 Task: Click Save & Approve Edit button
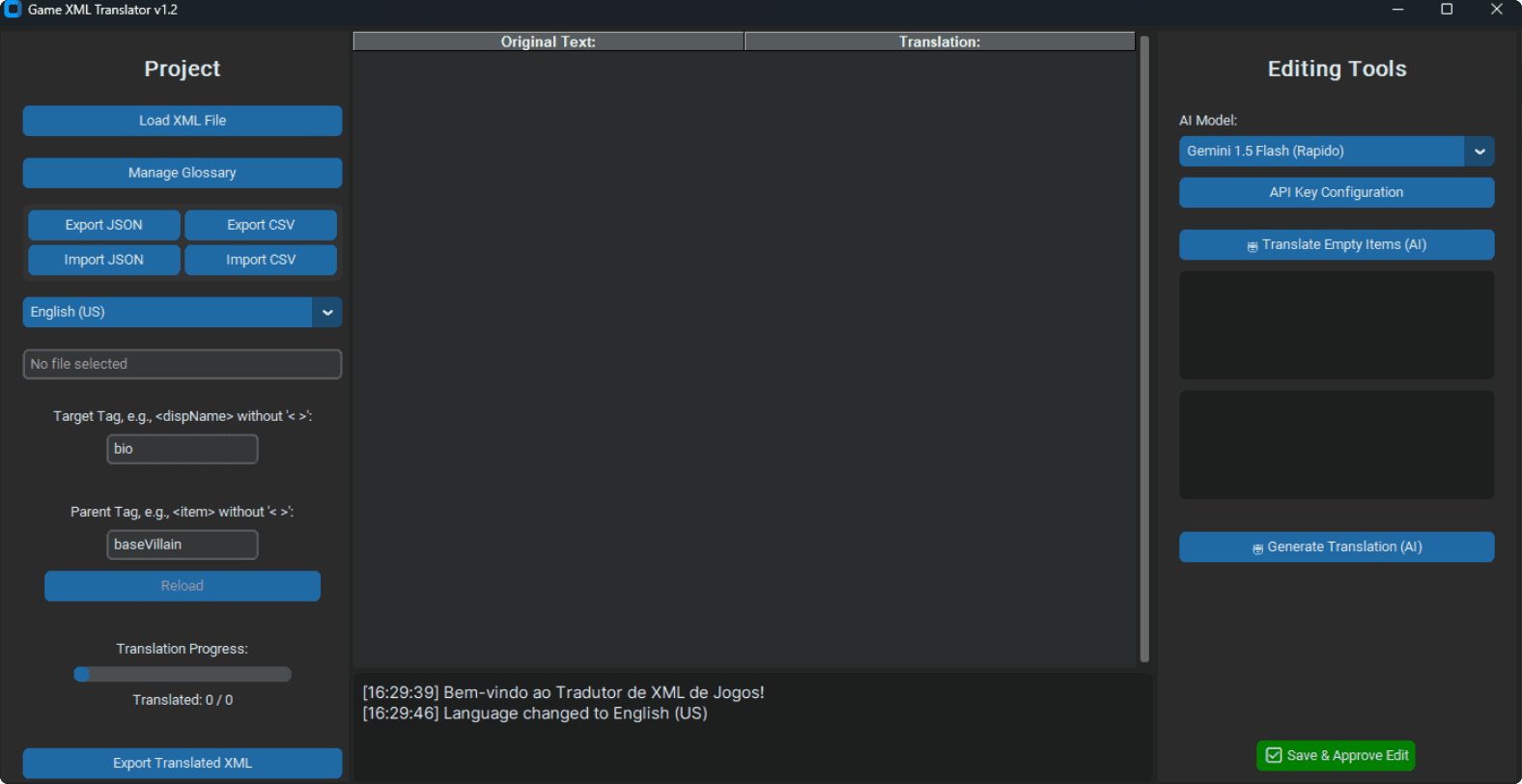pos(1336,755)
